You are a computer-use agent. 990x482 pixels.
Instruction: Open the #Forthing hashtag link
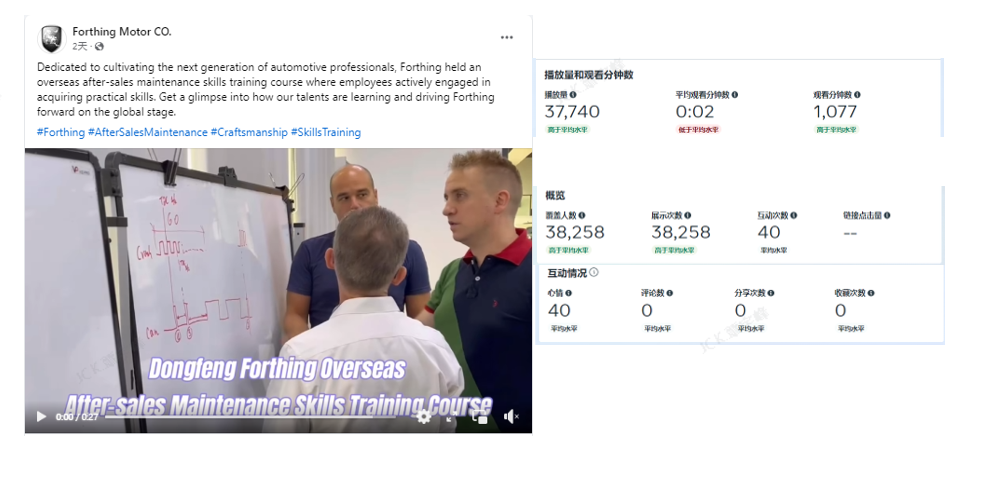coord(61,132)
